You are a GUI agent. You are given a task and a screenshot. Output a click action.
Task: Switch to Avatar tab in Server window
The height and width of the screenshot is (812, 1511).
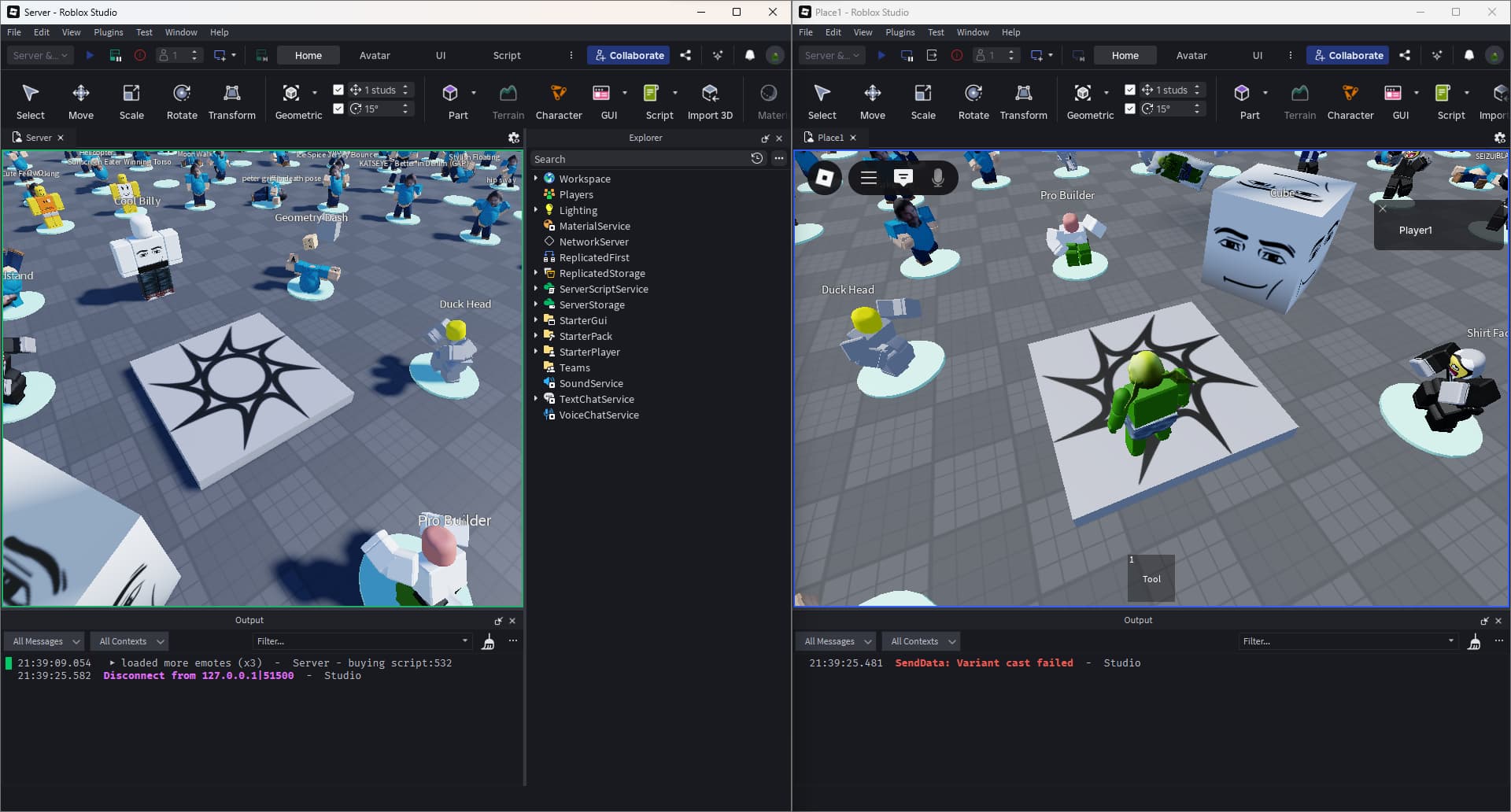click(x=375, y=55)
